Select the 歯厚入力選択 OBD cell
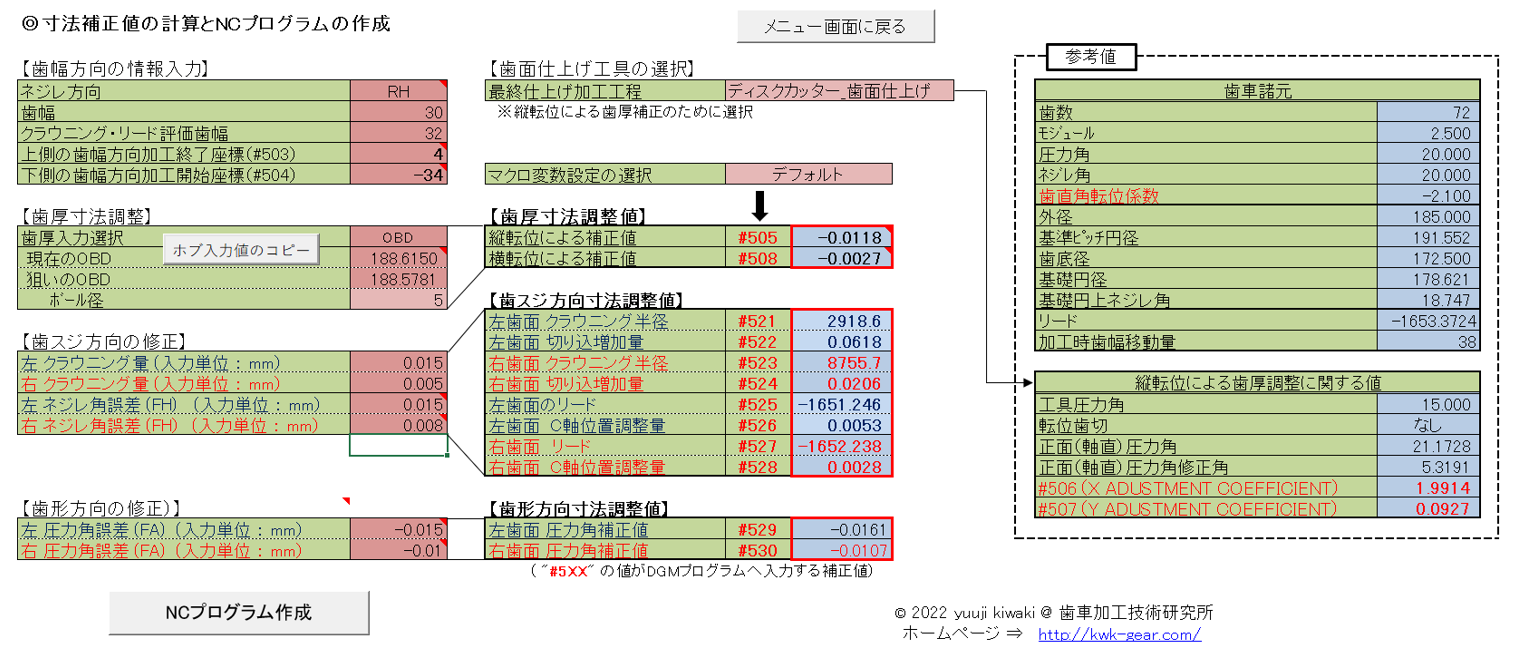 (x=398, y=238)
